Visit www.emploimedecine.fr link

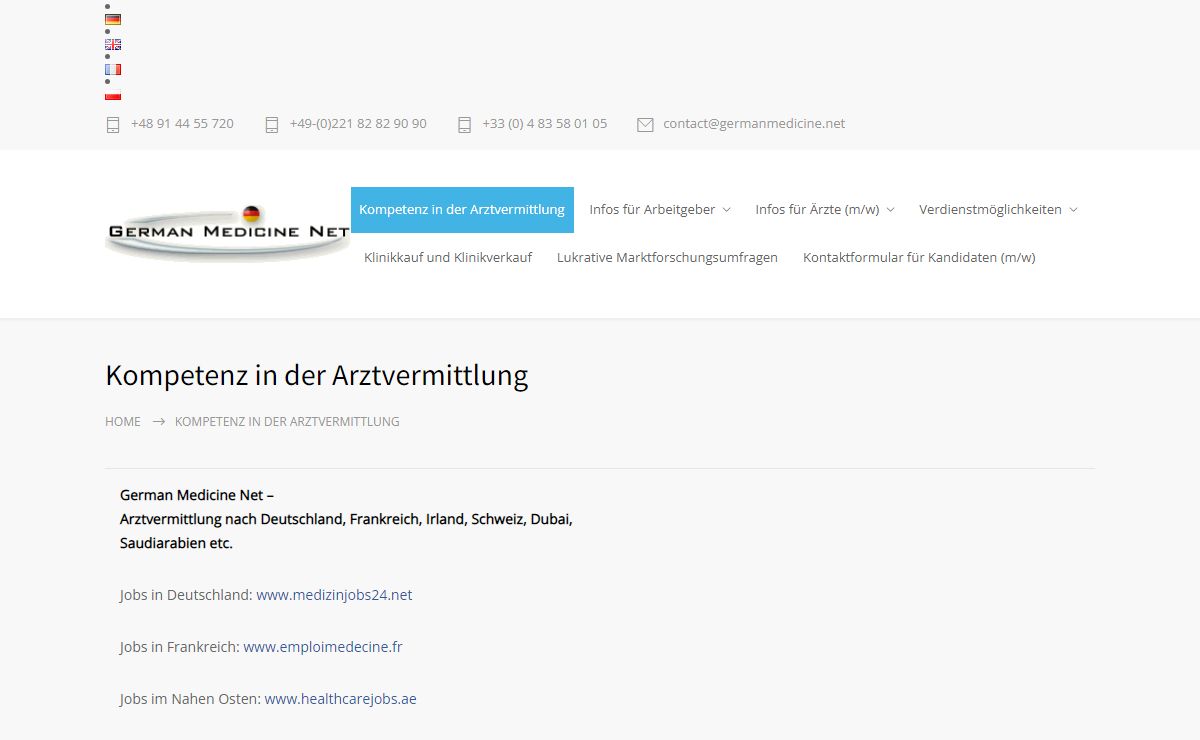pyautogui.click(x=323, y=647)
